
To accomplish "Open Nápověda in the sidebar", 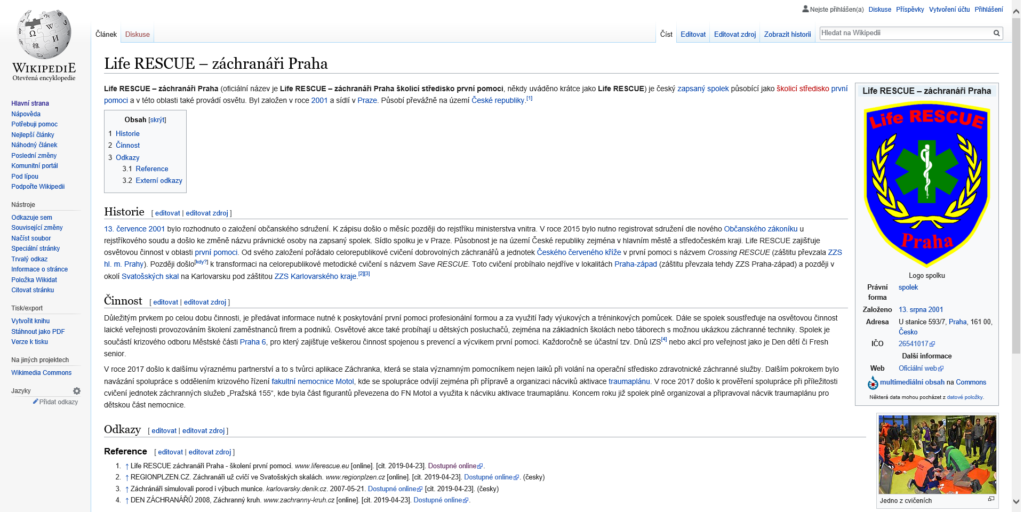I will coord(25,114).
